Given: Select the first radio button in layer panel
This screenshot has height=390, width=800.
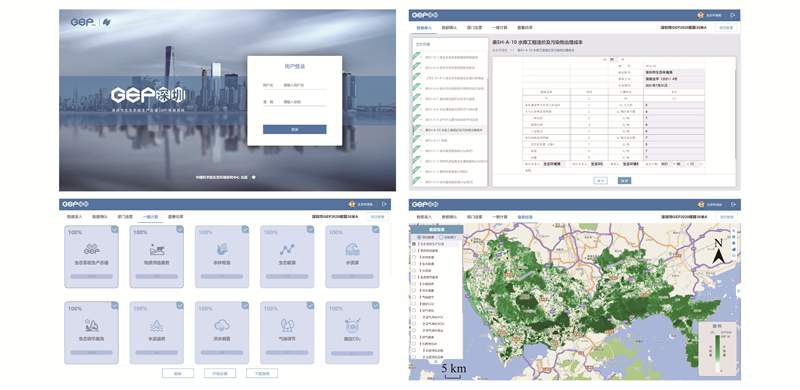Looking at the screenshot, I should click(419, 237).
